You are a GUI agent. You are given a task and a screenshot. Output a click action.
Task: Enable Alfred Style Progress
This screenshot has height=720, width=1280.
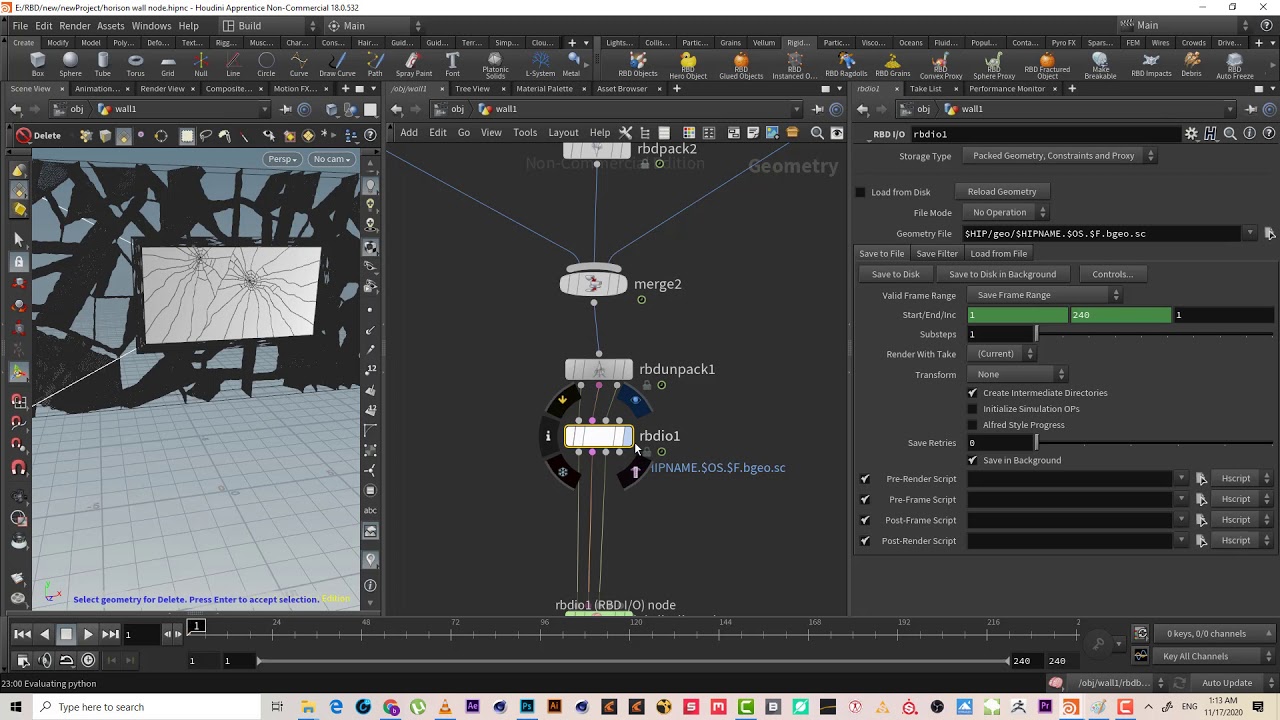click(x=972, y=425)
